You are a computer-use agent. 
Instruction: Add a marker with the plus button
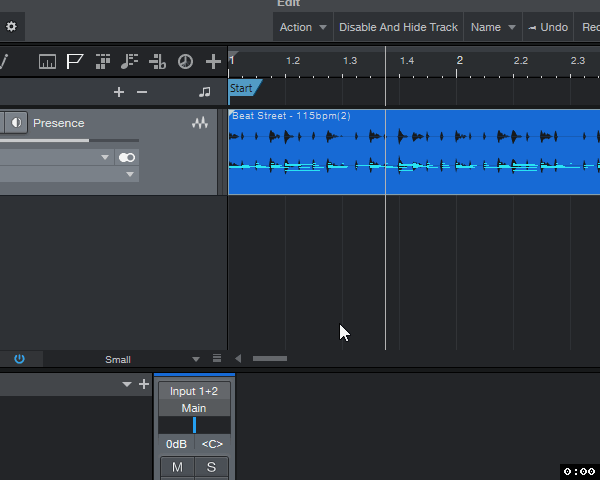point(119,92)
